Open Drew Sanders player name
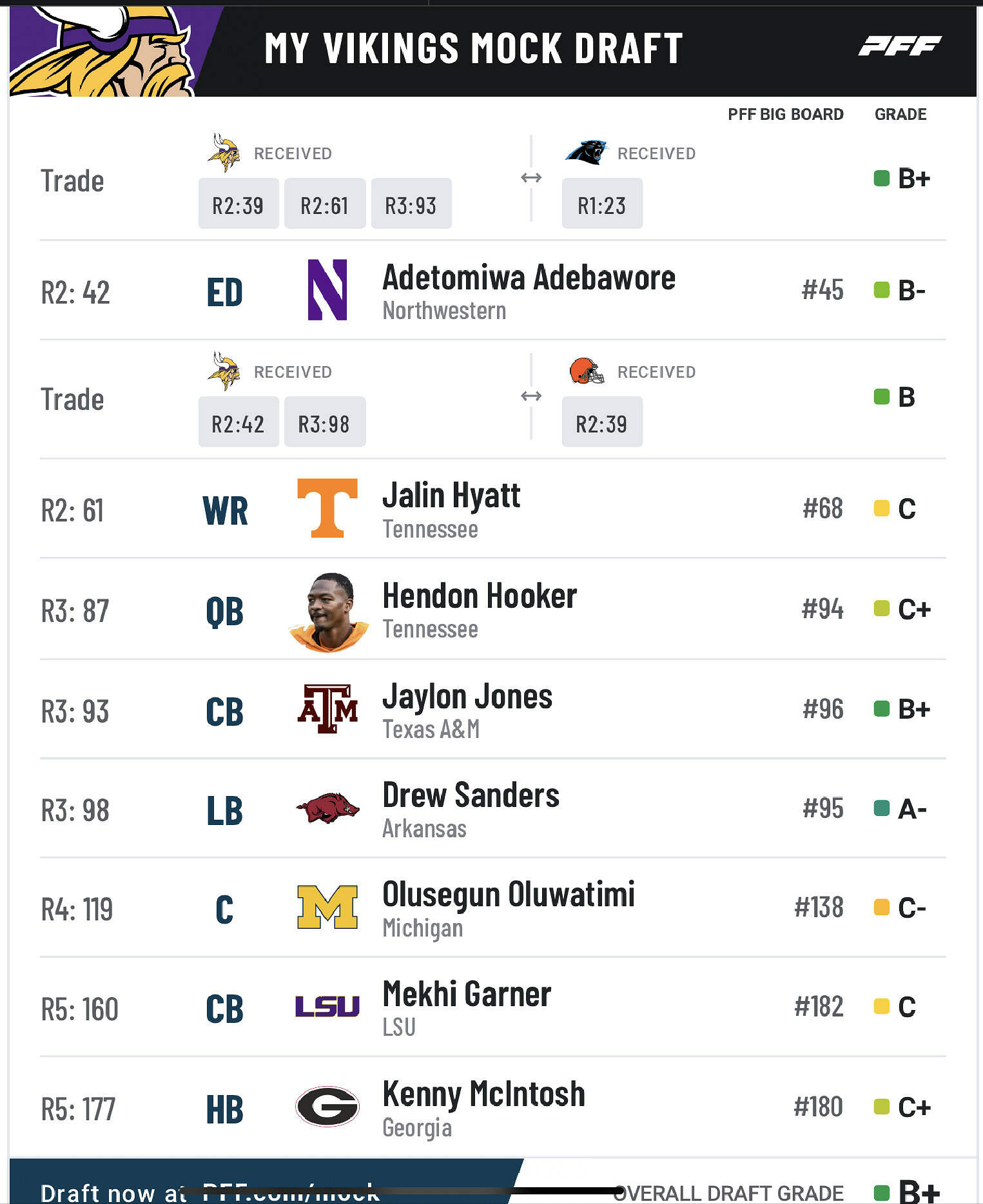The image size is (983, 1204). click(x=471, y=795)
